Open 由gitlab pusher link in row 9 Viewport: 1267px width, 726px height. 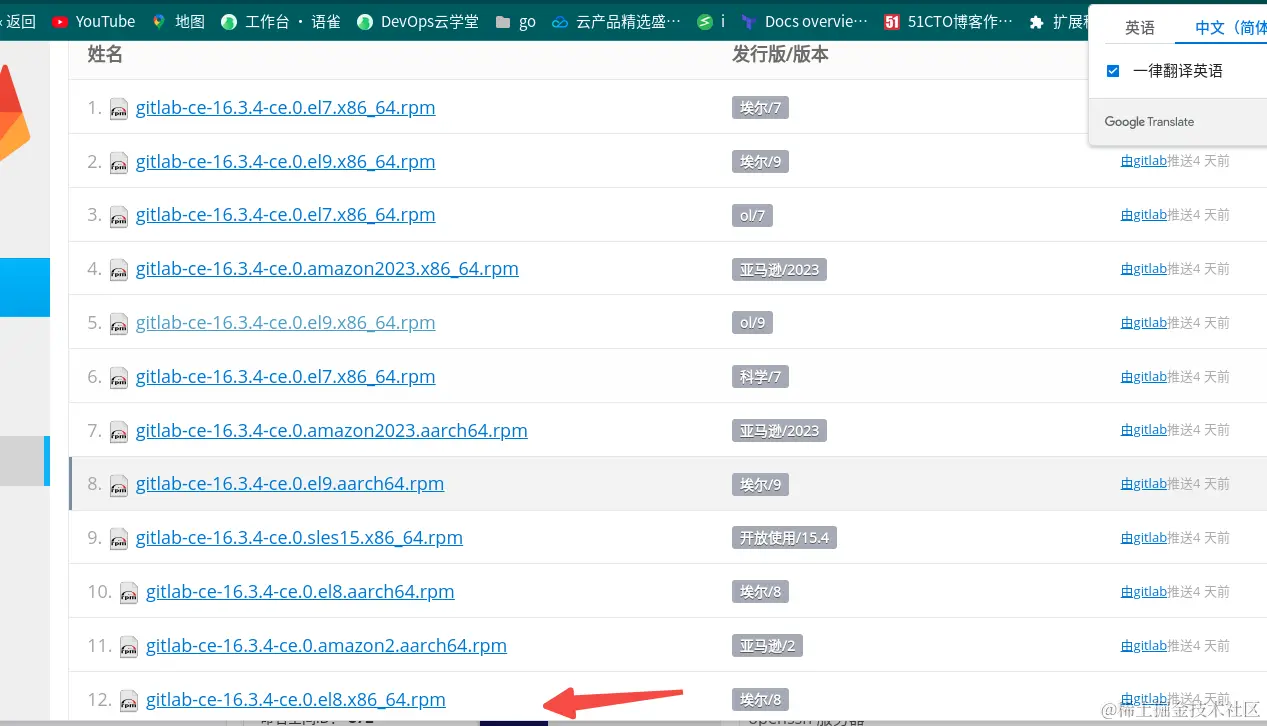(1144, 538)
